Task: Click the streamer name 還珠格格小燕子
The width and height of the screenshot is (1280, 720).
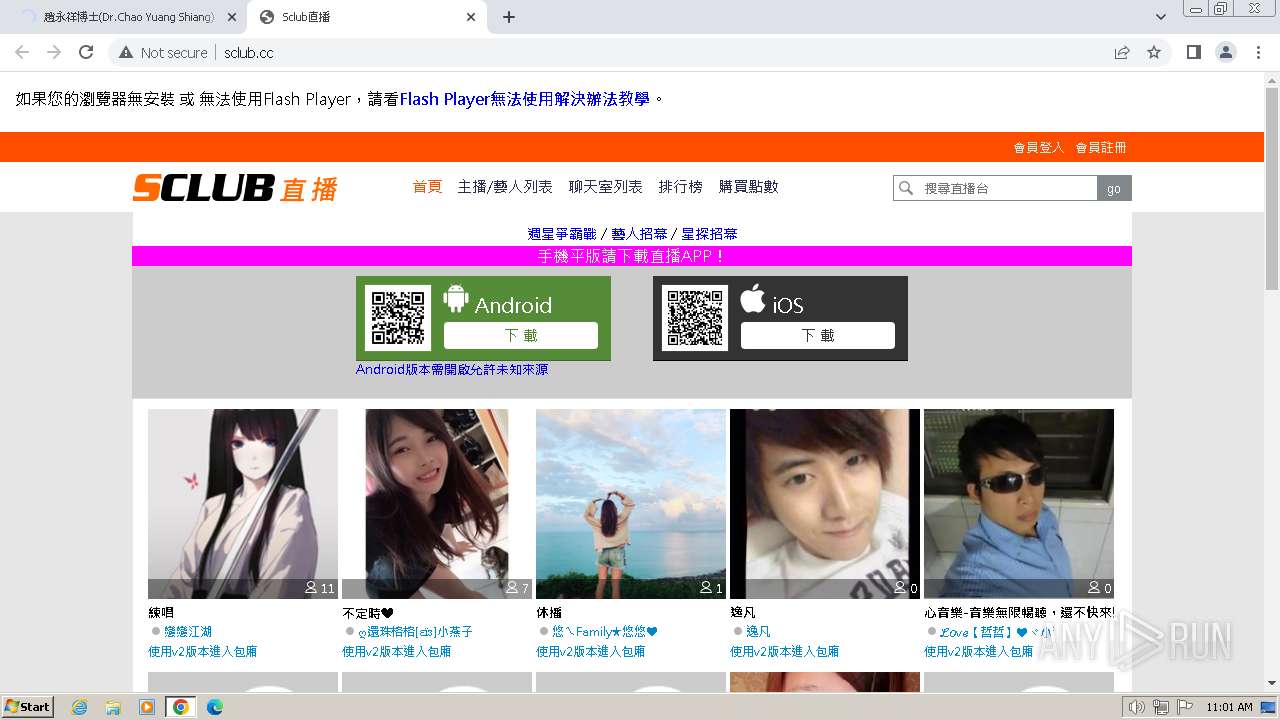Action: click(415, 632)
